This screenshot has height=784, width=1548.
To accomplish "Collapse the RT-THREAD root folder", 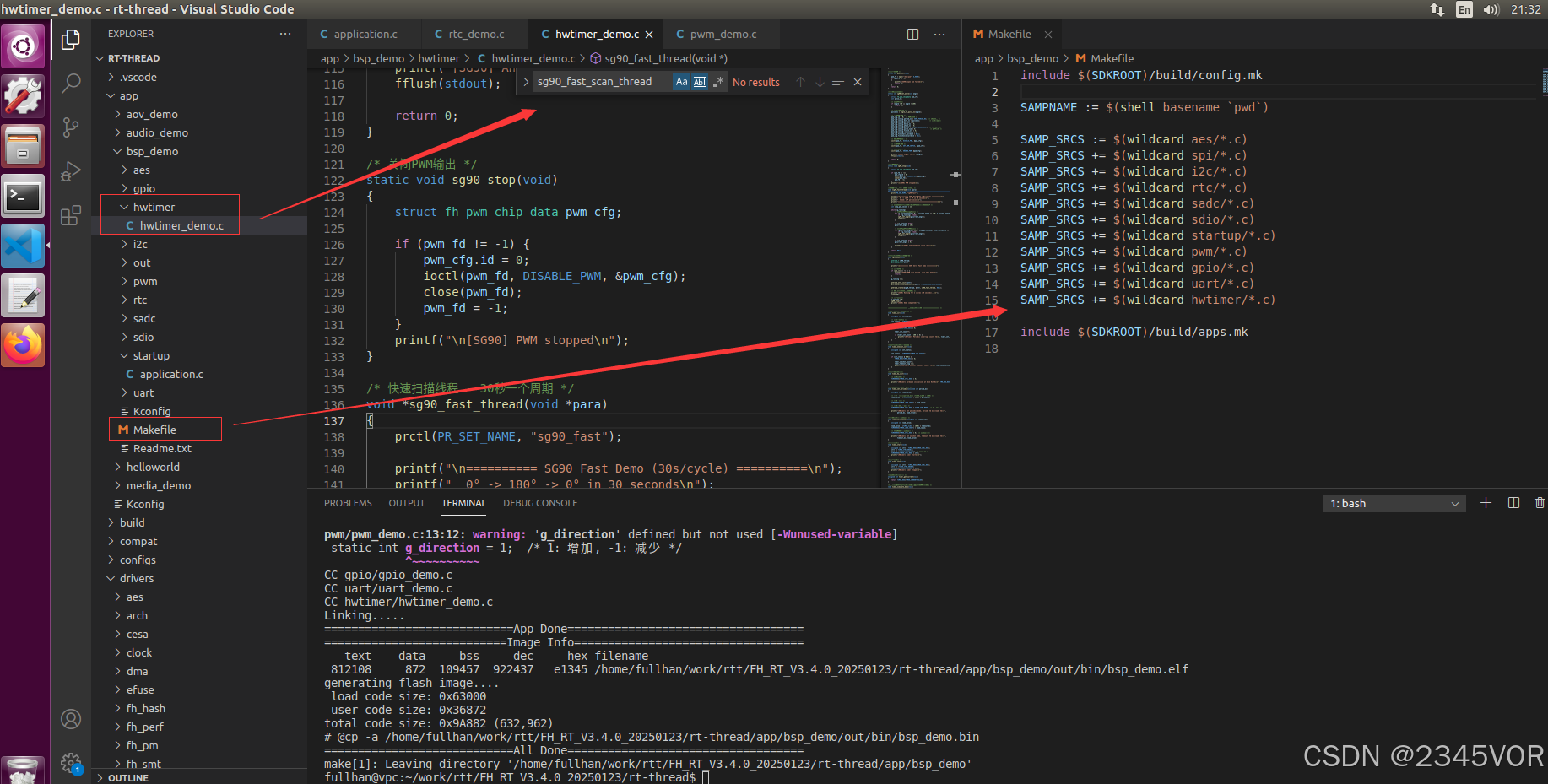I will click(x=199, y=58).
